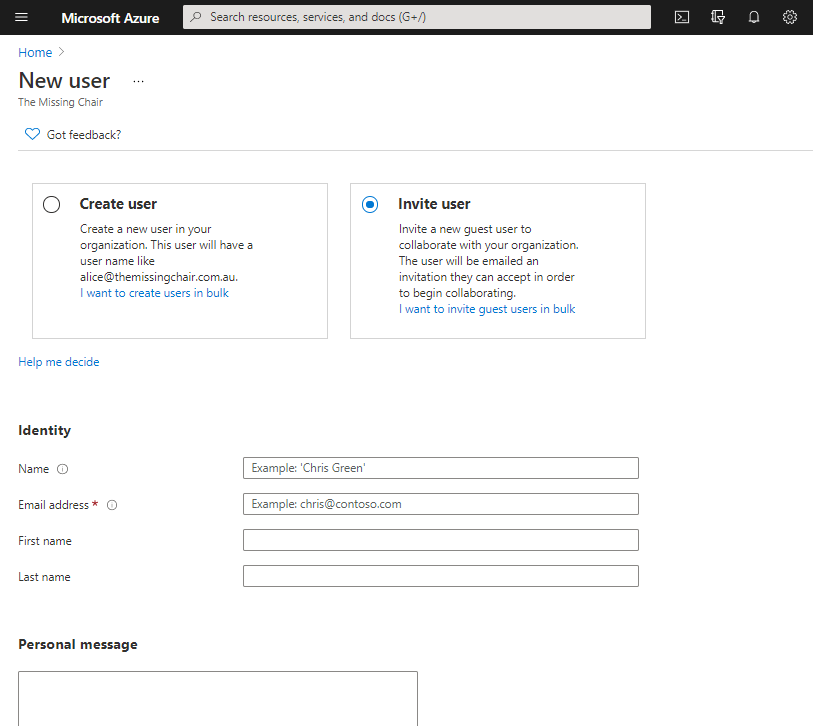The height and width of the screenshot is (726, 813).
Task: Show info tooltip next to Email address
Action: point(112,505)
